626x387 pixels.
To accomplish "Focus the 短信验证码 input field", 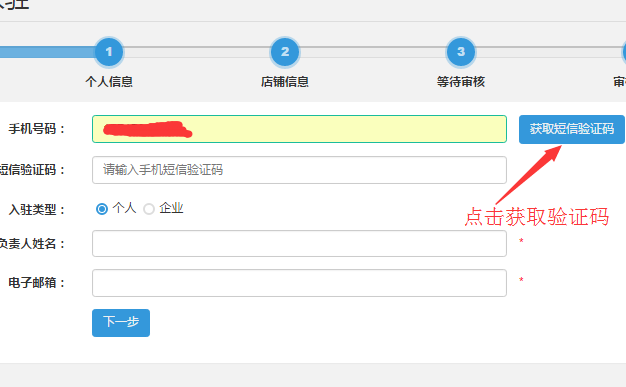I will coord(299,170).
